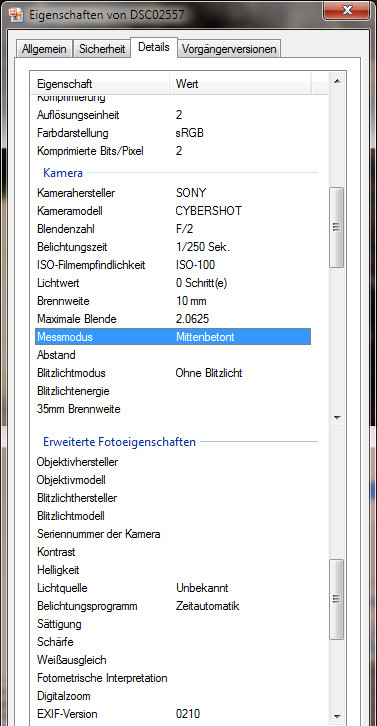Select the Komprimierte Bits/Pixel row
This screenshot has height=726, width=377.
(x=173, y=151)
